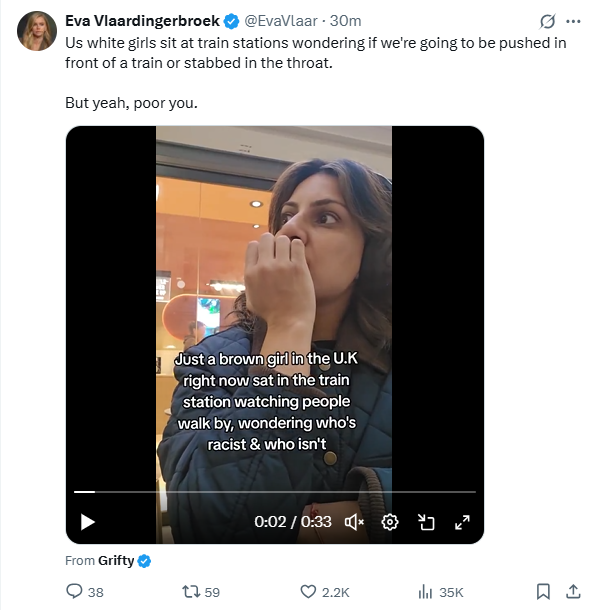594x611 pixels.
Task: Open the @EvaVlaar handle link
Action: (x=281, y=21)
